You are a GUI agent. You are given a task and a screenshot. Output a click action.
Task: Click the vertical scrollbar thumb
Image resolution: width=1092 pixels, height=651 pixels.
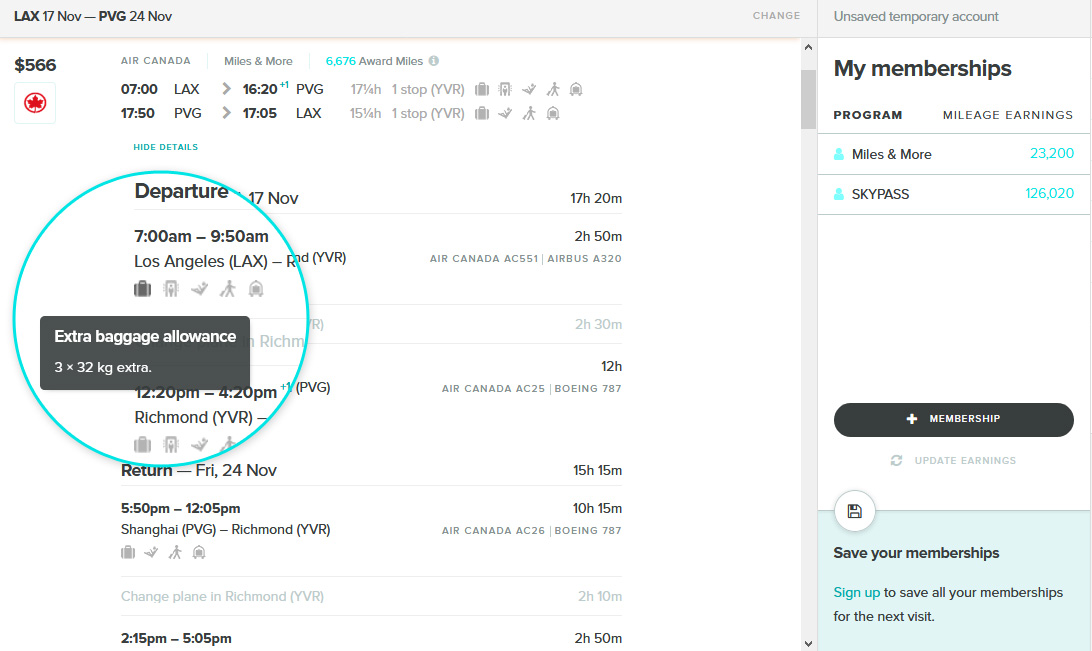click(x=808, y=100)
